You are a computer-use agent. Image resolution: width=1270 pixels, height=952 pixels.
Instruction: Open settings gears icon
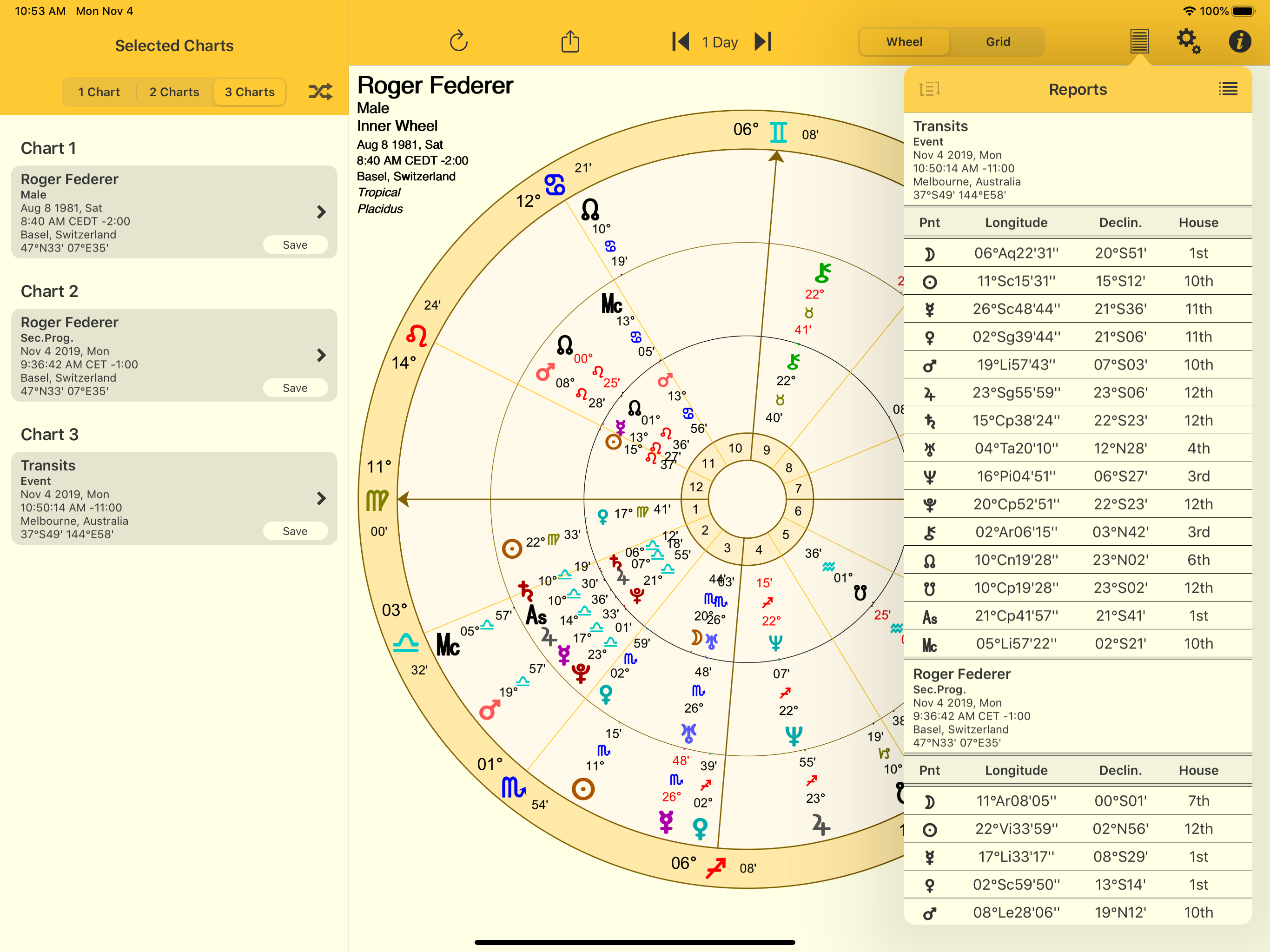1187,41
